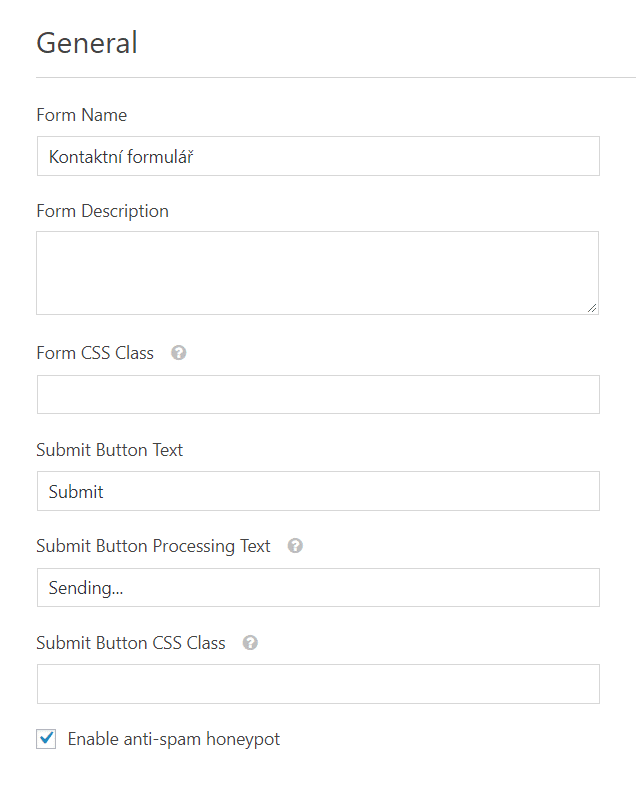Click the Submit Button Text label
This screenshot has width=636, height=793.
pos(109,450)
